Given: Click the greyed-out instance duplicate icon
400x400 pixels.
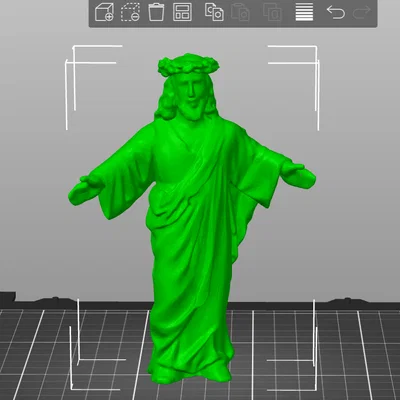Looking at the screenshot, I should click(x=273, y=12).
